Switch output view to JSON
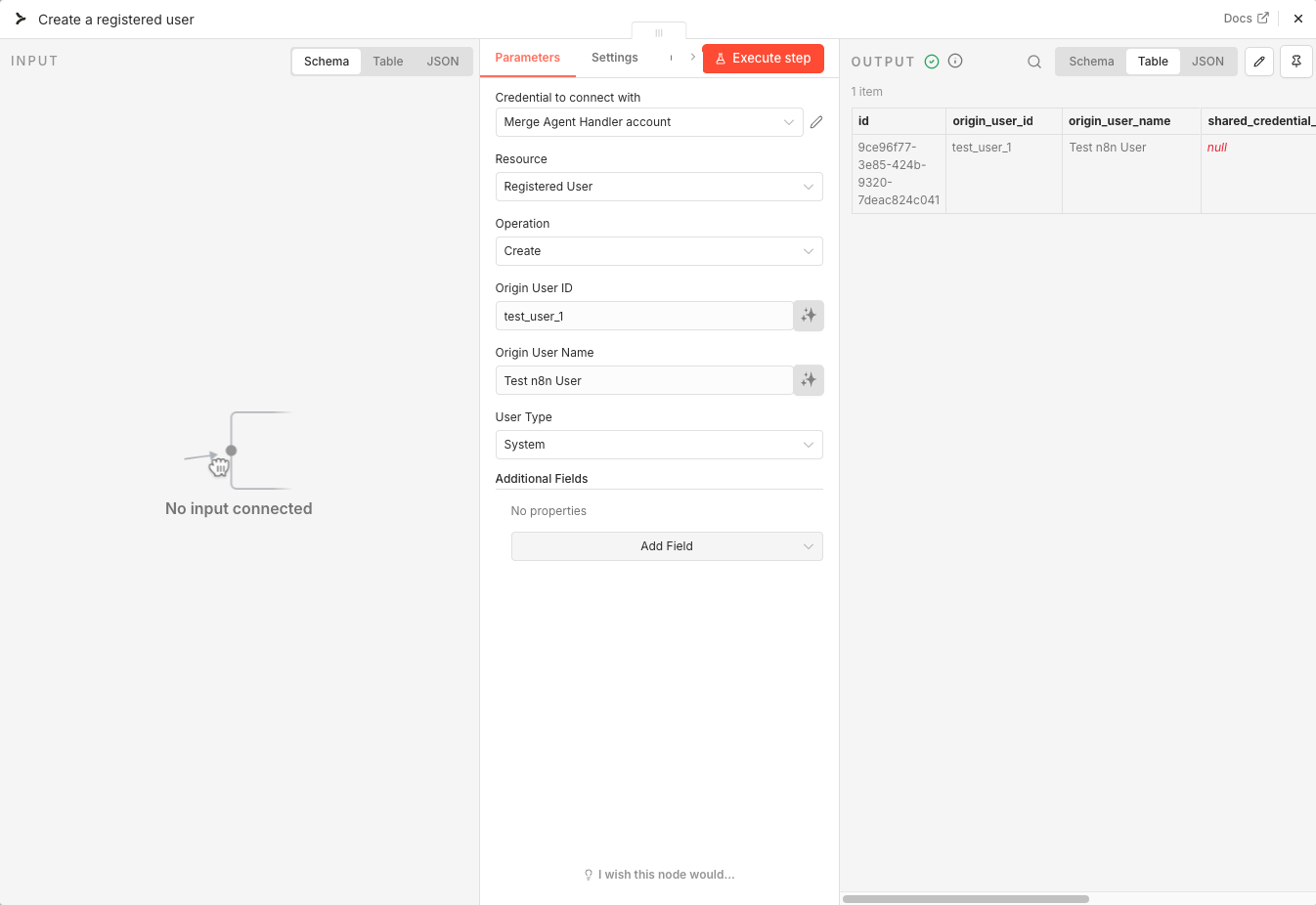This screenshot has height=905, width=1316. 1207,62
